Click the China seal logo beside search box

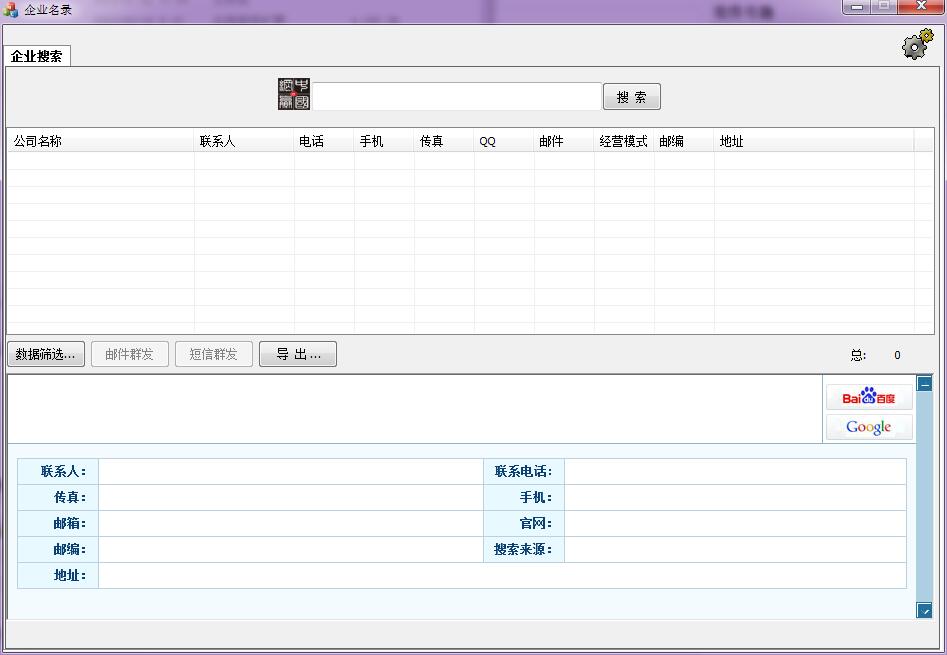294,95
